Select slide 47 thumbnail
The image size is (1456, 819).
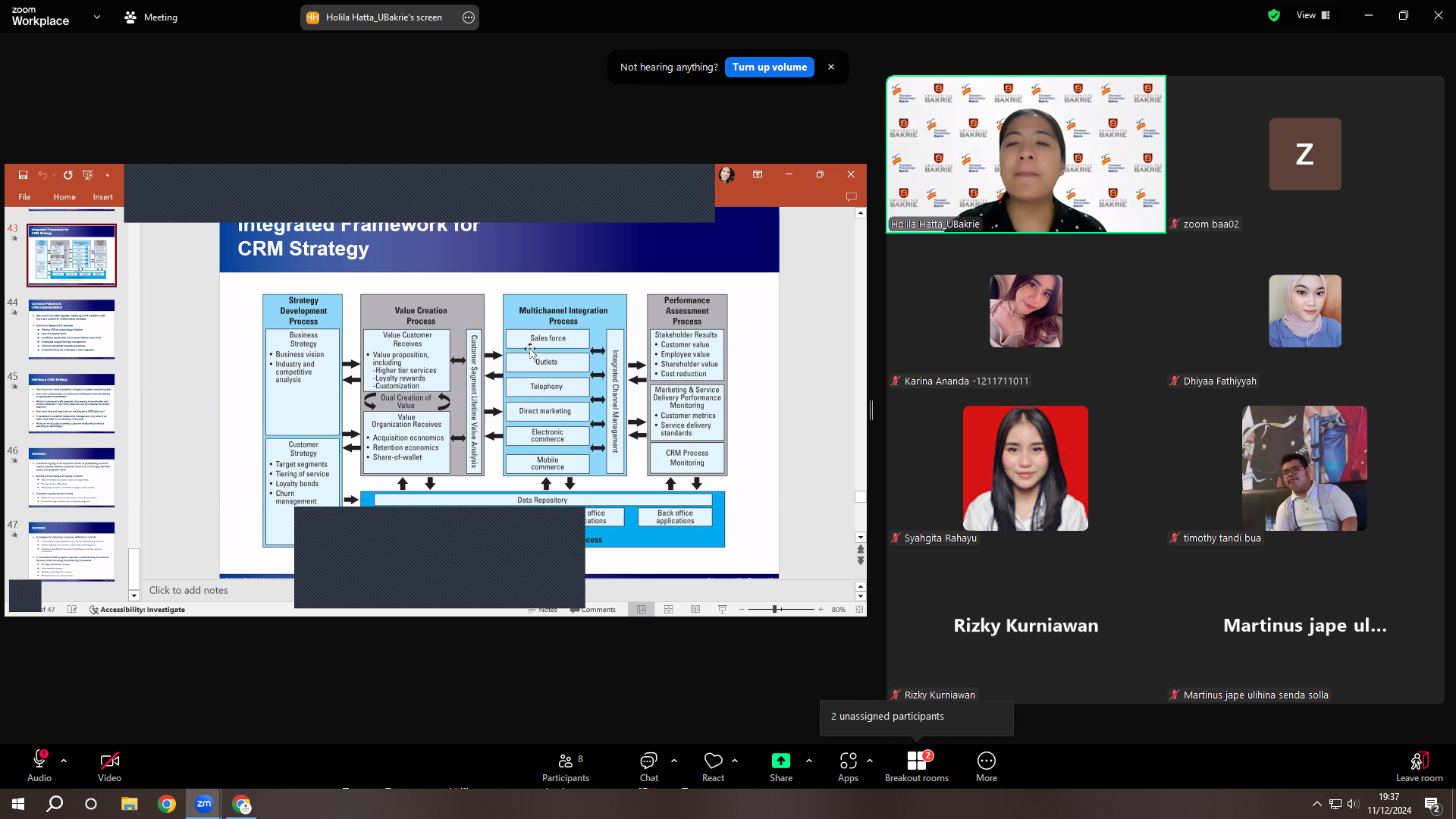tap(72, 551)
